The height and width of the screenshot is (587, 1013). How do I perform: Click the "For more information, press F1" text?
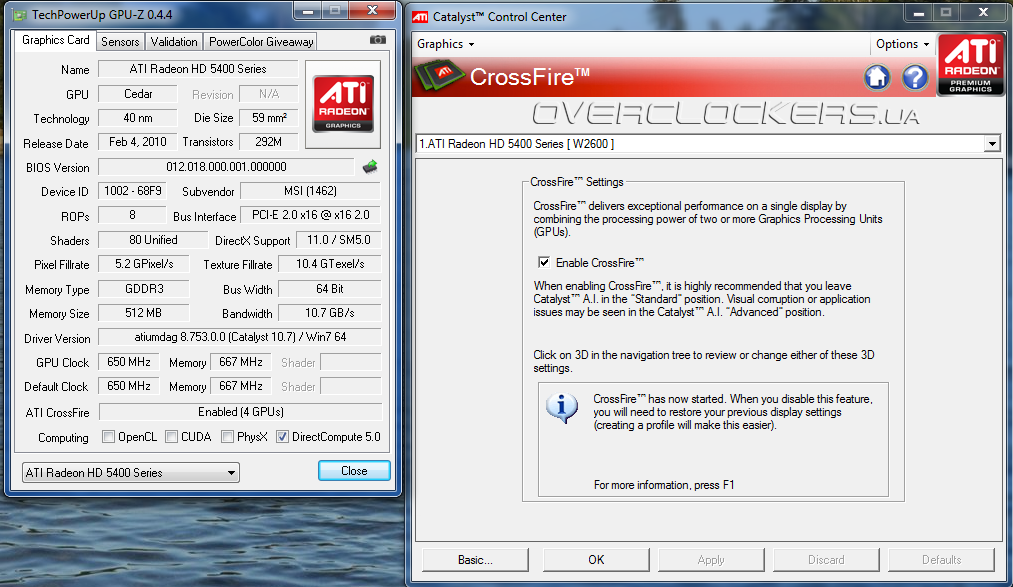[663, 485]
